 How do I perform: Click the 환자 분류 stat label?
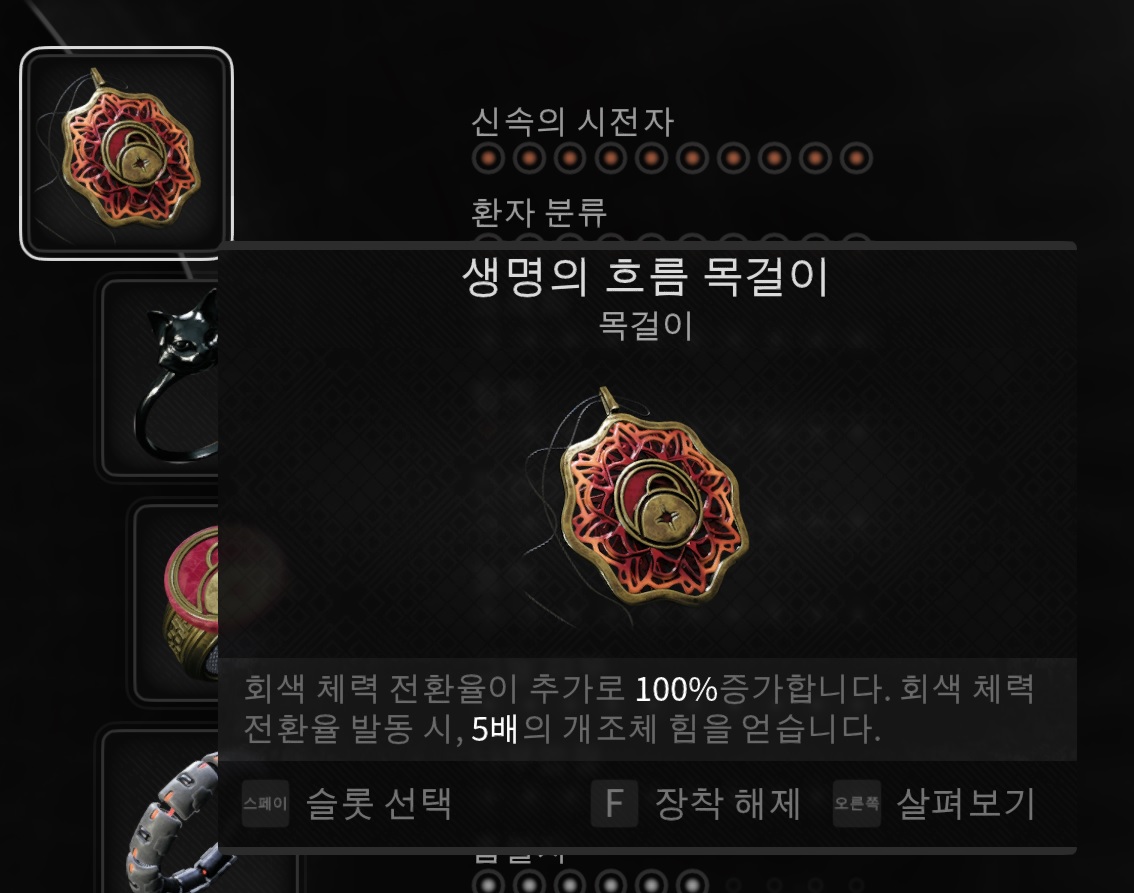pos(539,213)
